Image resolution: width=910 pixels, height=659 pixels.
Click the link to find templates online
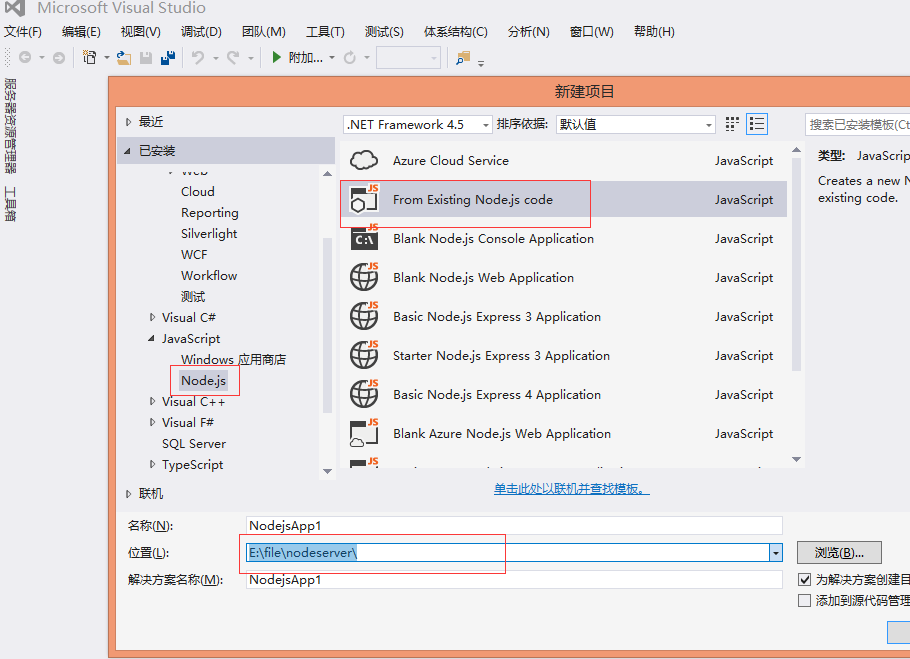coord(572,489)
